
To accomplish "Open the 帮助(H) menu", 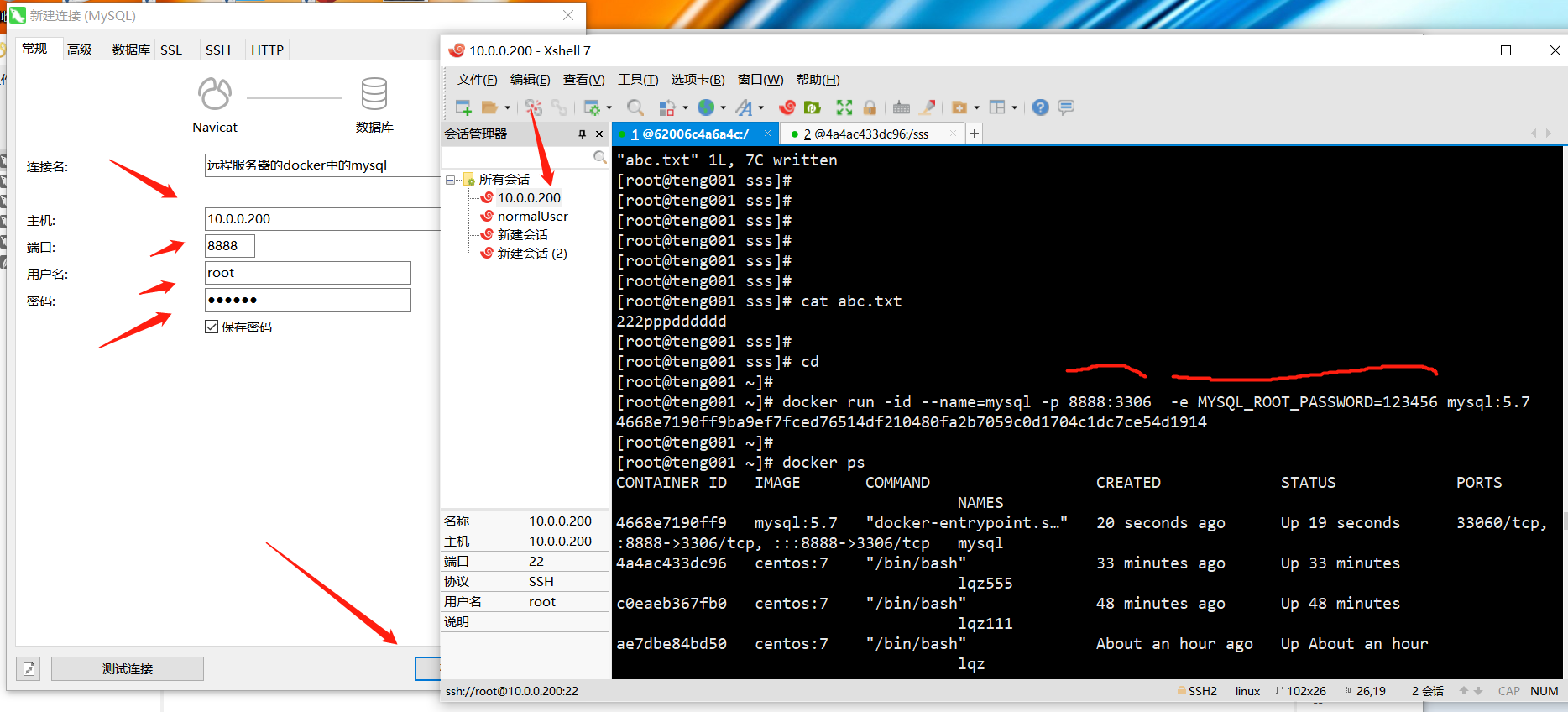I will tap(818, 80).
